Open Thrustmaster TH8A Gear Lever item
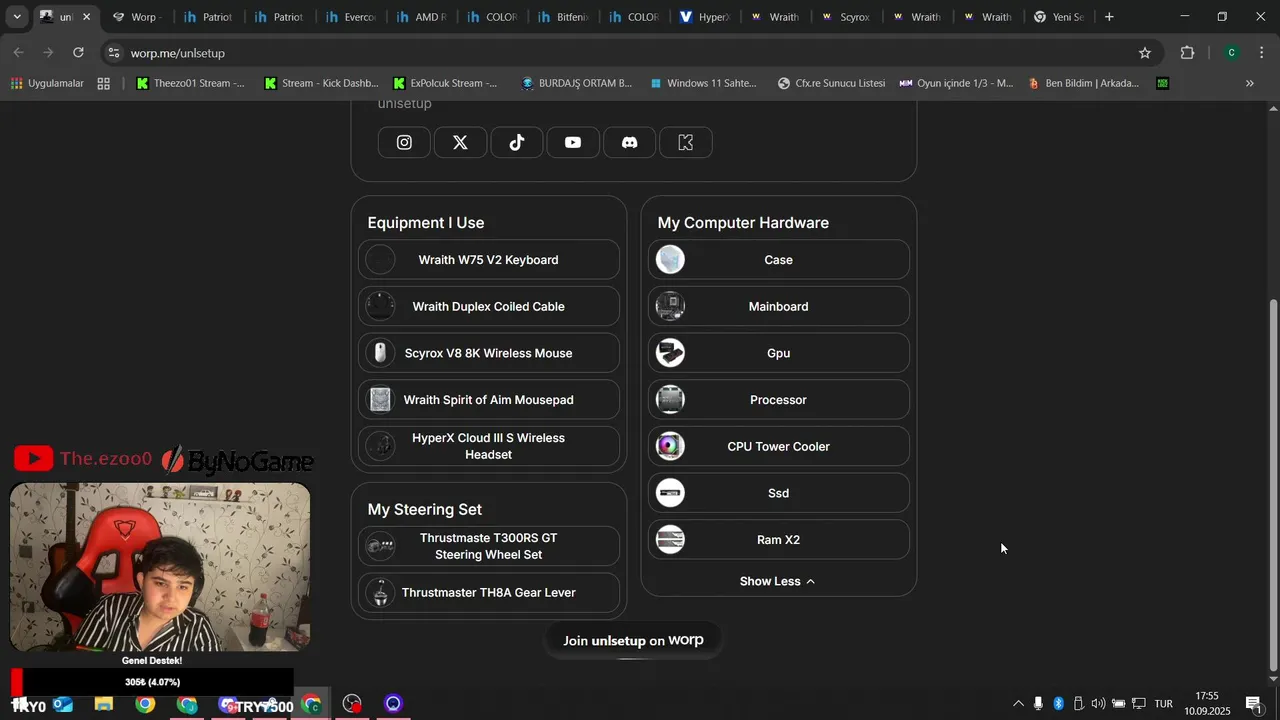The width and height of the screenshot is (1280, 720). point(489,593)
